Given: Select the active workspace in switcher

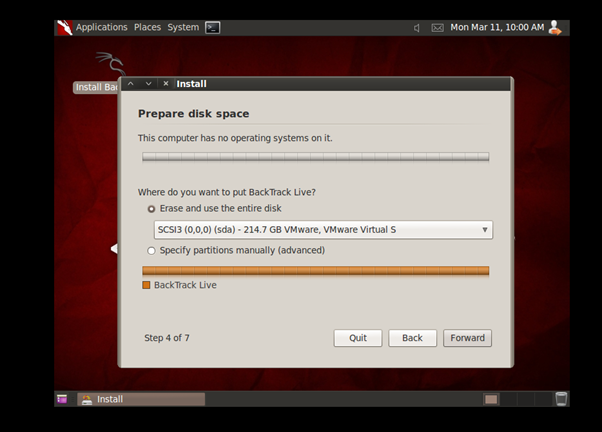Looking at the screenshot, I should coord(491,399).
